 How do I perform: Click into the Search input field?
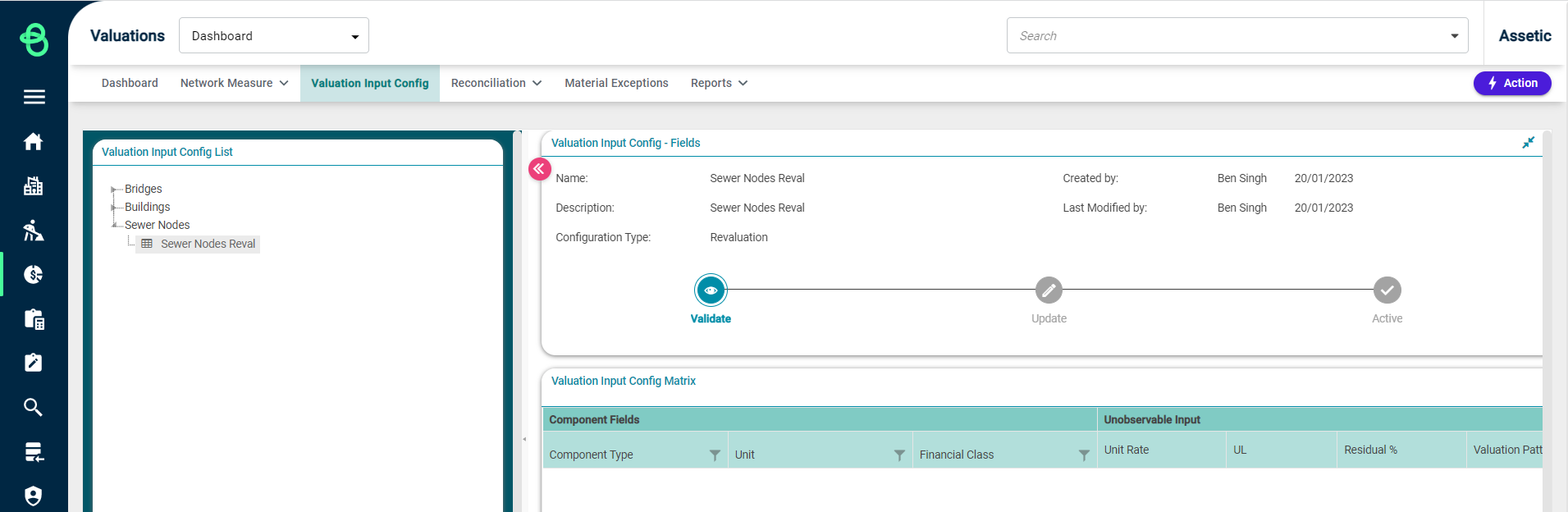[1227, 36]
